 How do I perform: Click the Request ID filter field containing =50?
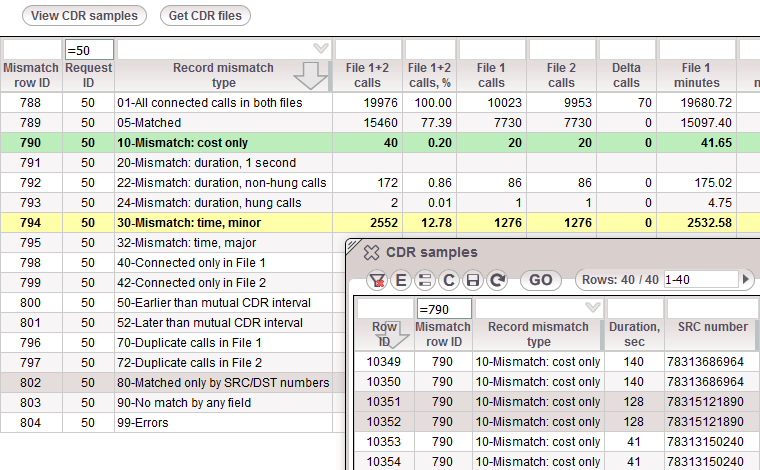(88, 49)
